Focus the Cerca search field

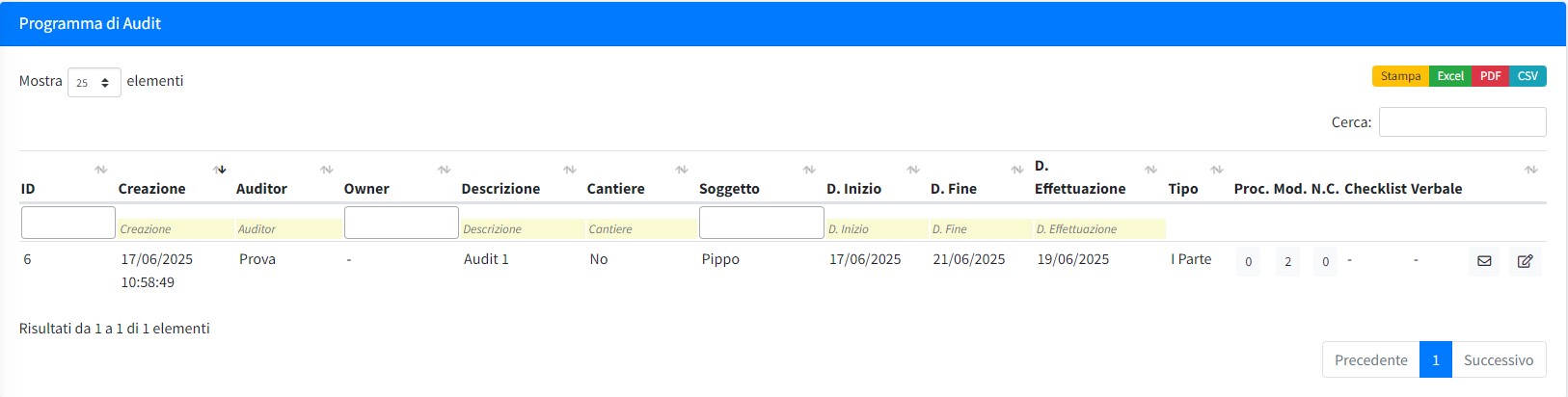(x=1462, y=122)
